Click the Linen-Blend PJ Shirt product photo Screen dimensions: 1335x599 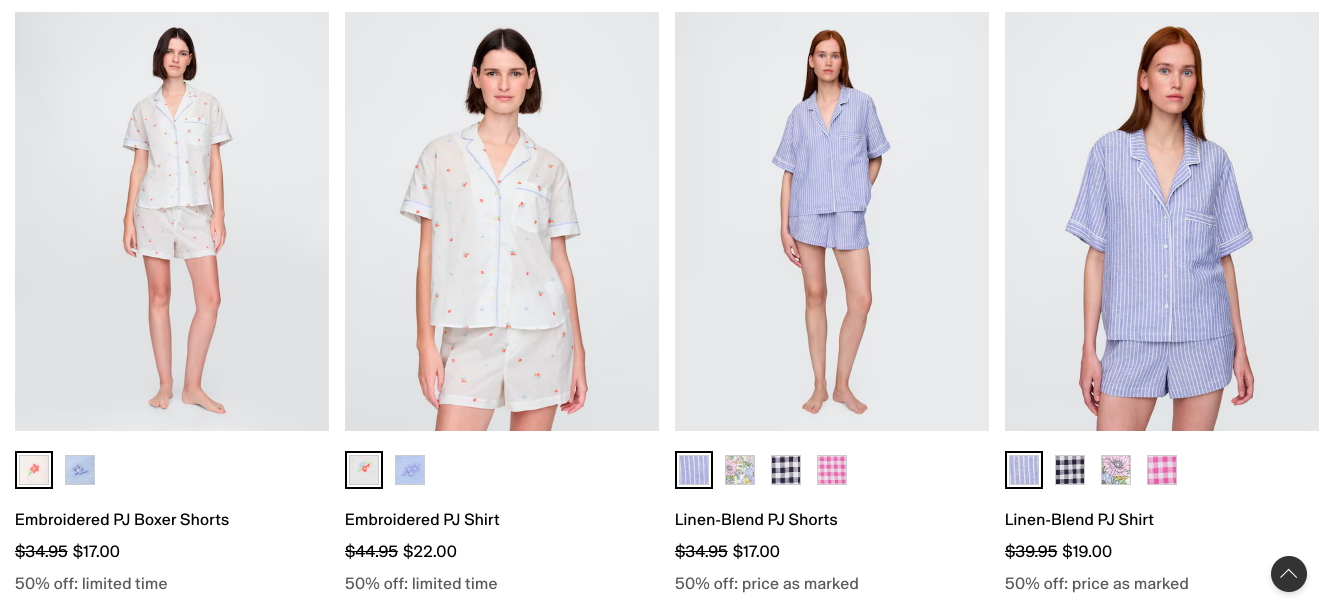(1162, 221)
